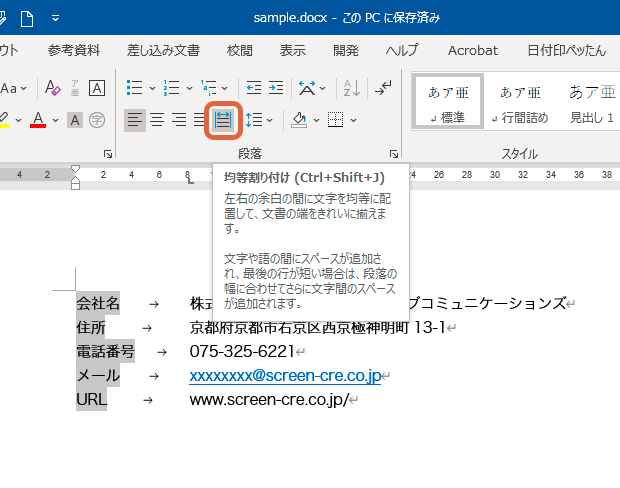Open Quick Access Toolbar customize arrow
620x488 pixels.
(55, 18)
